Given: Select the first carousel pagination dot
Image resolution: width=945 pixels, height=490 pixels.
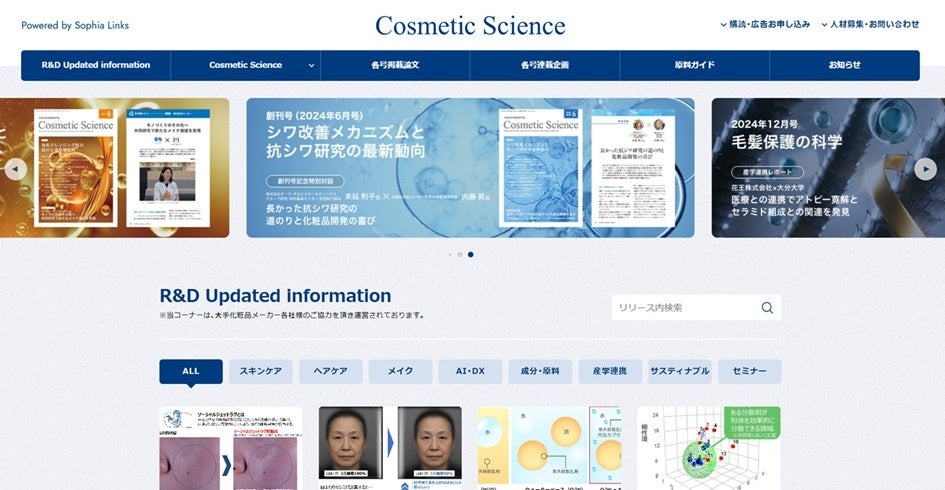Looking at the screenshot, I should click(450, 254).
